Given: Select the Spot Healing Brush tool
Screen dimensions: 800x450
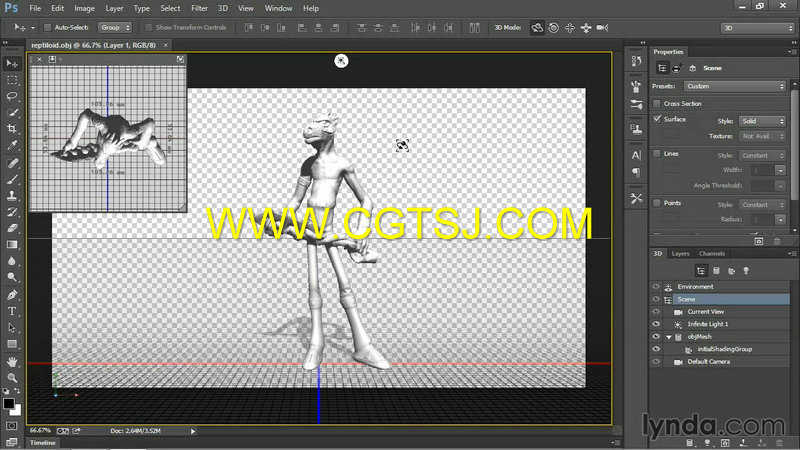Looking at the screenshot, I should pos(12,163).
